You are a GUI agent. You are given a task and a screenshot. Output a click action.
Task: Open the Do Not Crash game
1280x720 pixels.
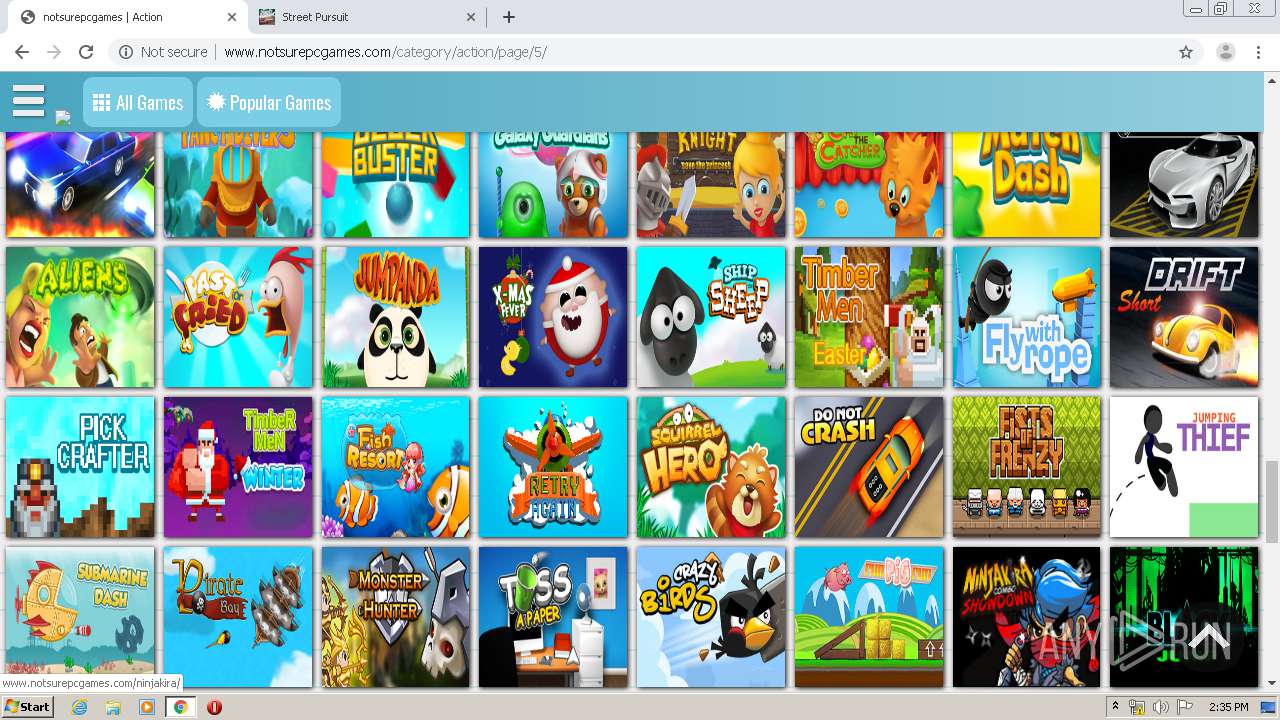coord(869,467)
